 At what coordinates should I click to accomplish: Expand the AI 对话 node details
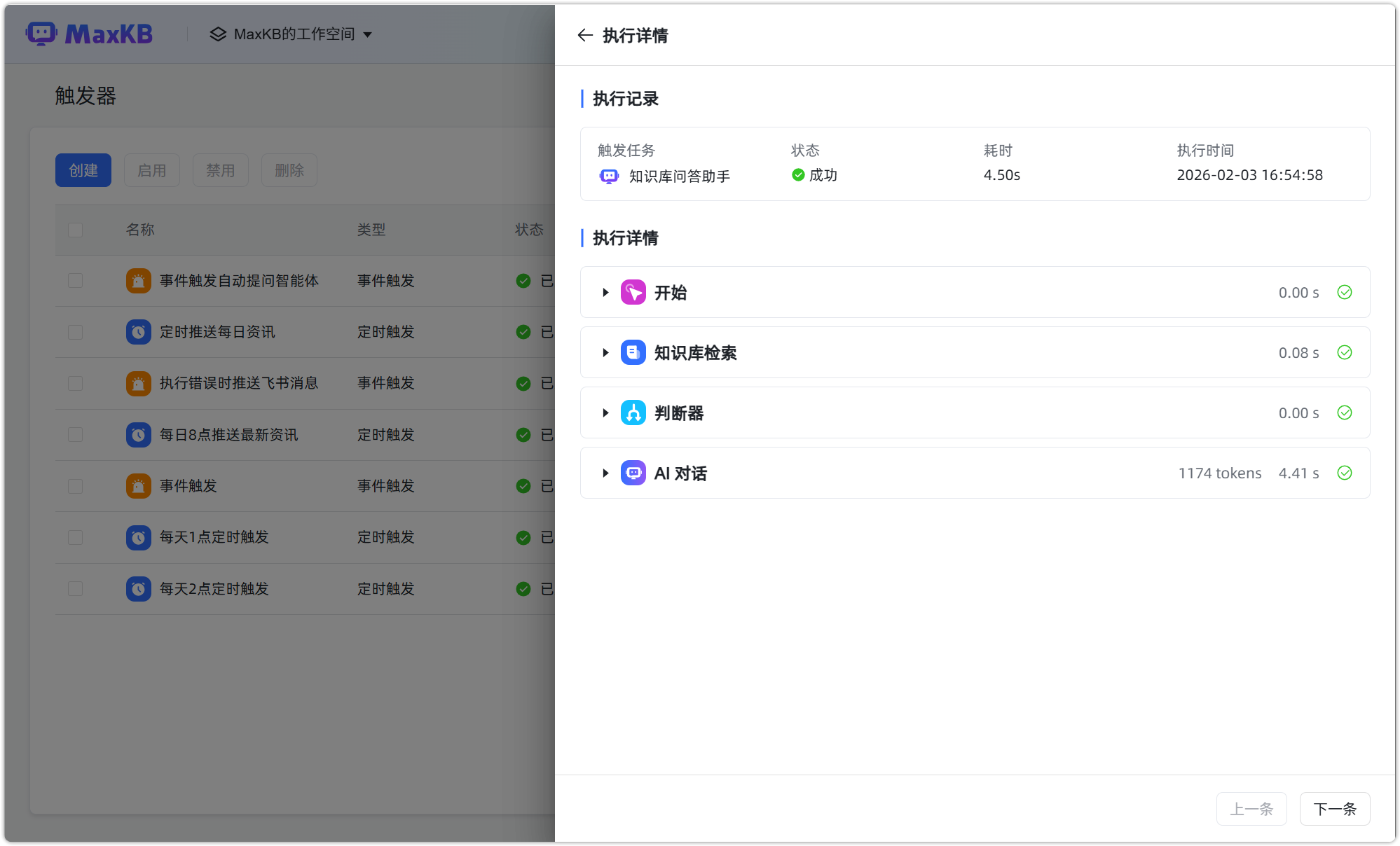605,473
